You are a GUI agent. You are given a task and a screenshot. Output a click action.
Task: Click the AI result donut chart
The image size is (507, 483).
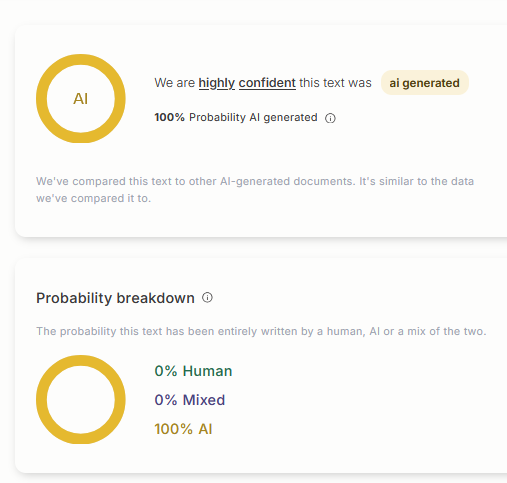point(81,99)
